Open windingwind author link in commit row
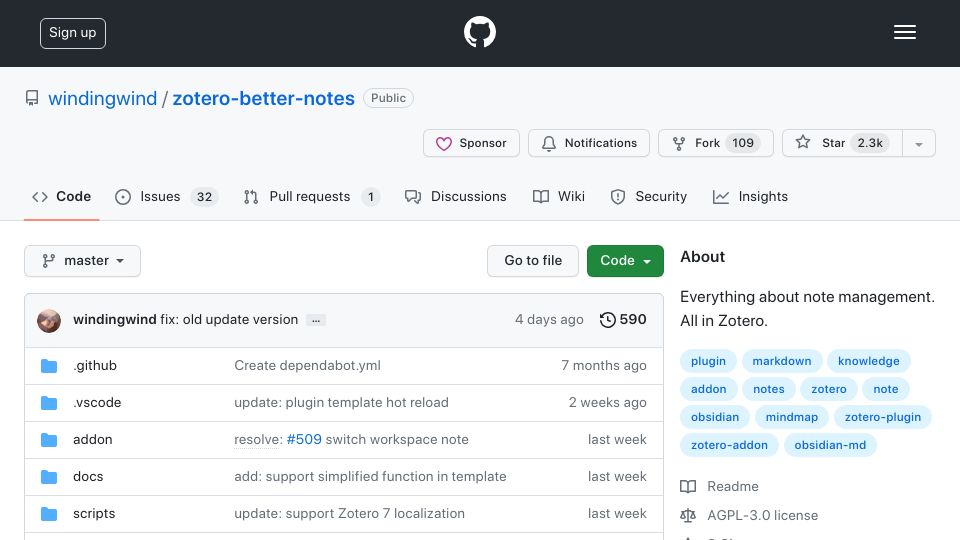 coord(114,320)
